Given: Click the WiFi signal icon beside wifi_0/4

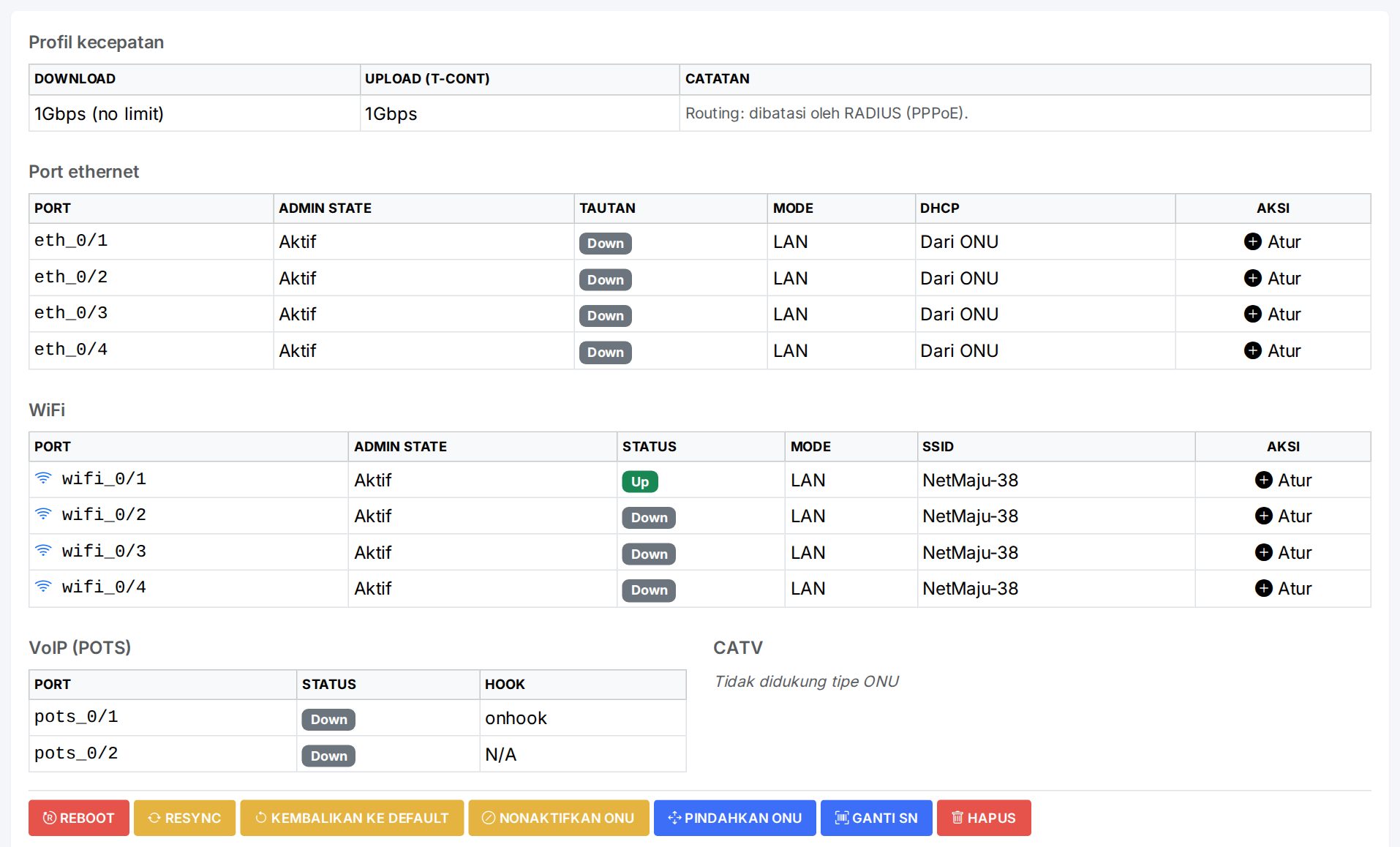Looking at the screenshot, I should pos(43,587).
